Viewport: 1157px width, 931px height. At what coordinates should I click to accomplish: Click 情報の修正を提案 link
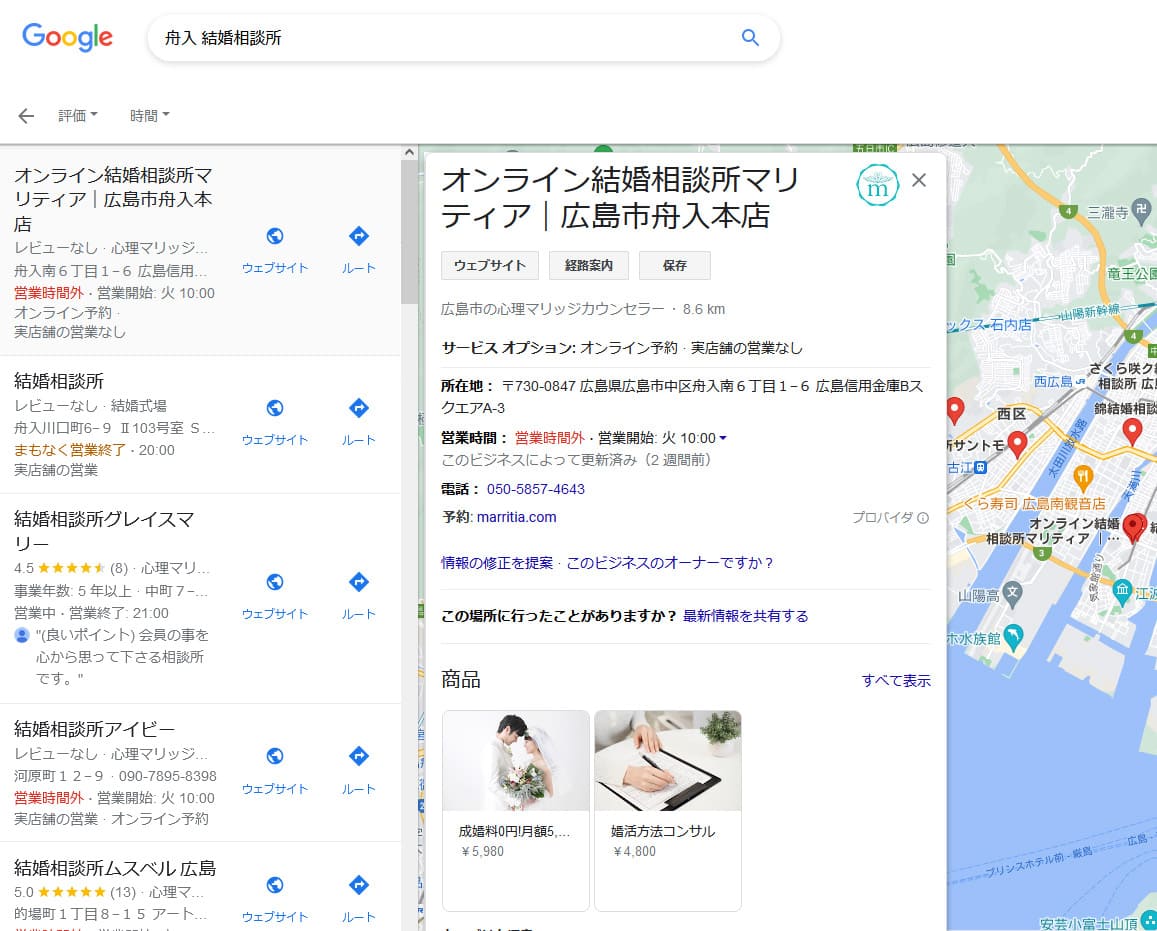tap(497, 563)
